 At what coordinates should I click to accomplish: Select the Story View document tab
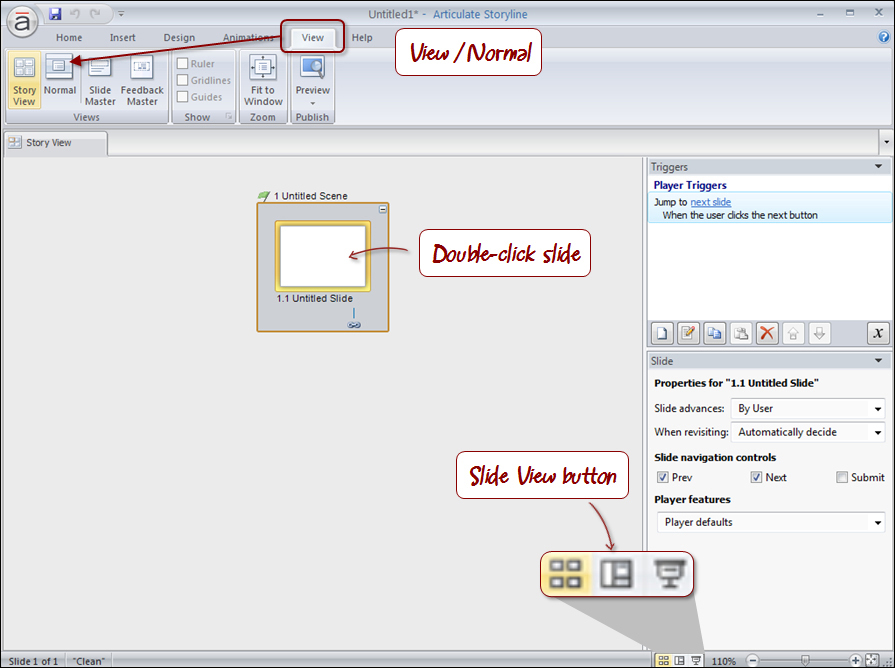[55, 143]
